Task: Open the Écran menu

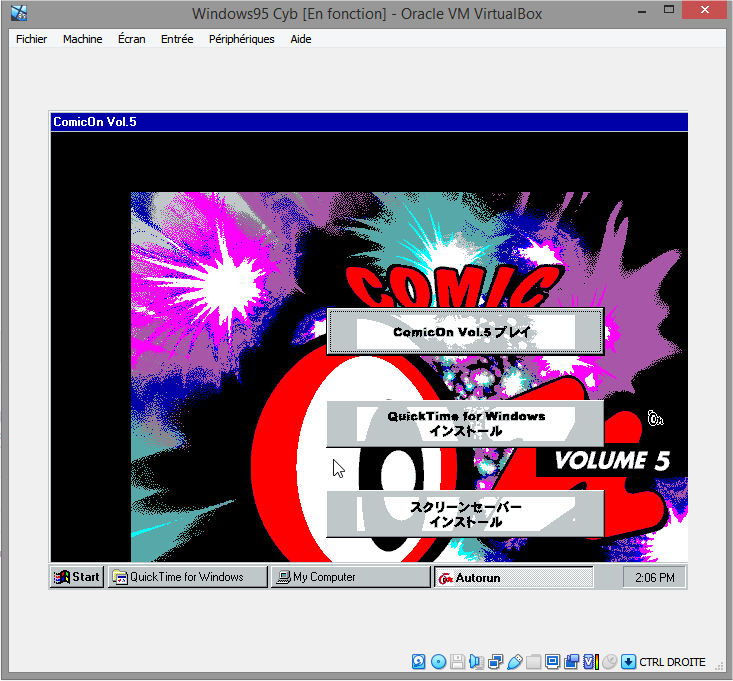Action: pyautogui.click(x=131, y=39)
